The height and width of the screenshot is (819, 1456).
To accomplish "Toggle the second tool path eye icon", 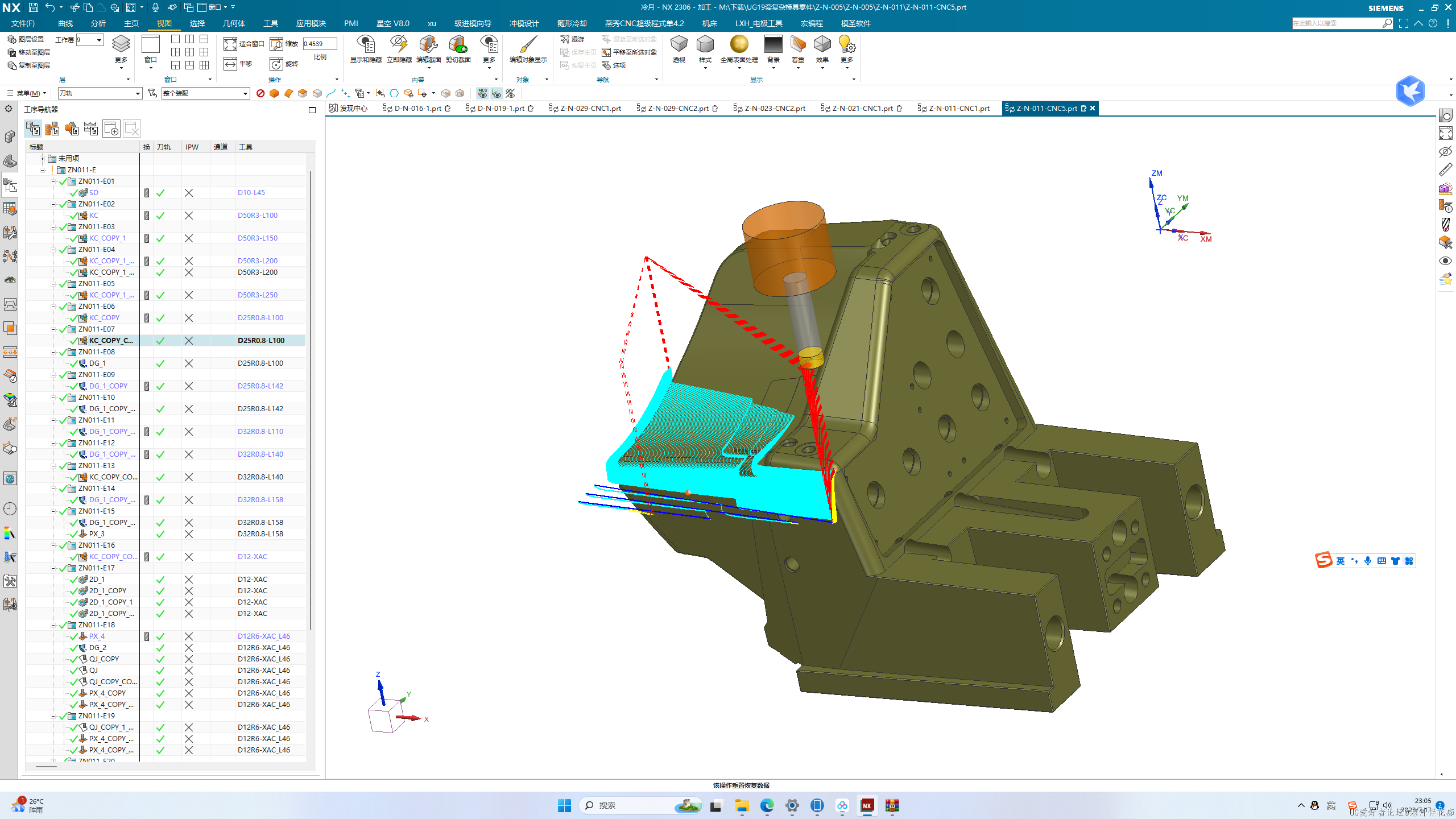I will point(497,93).
